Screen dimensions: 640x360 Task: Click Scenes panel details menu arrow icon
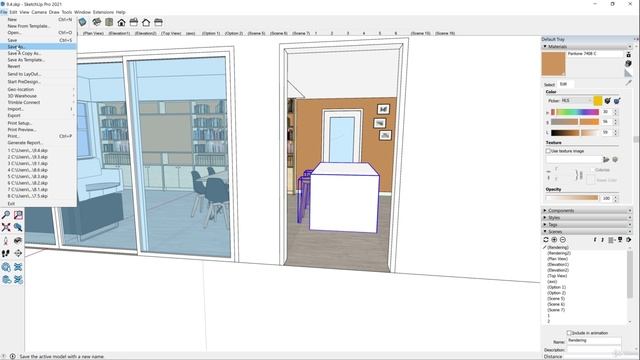(x=629, y=240)
